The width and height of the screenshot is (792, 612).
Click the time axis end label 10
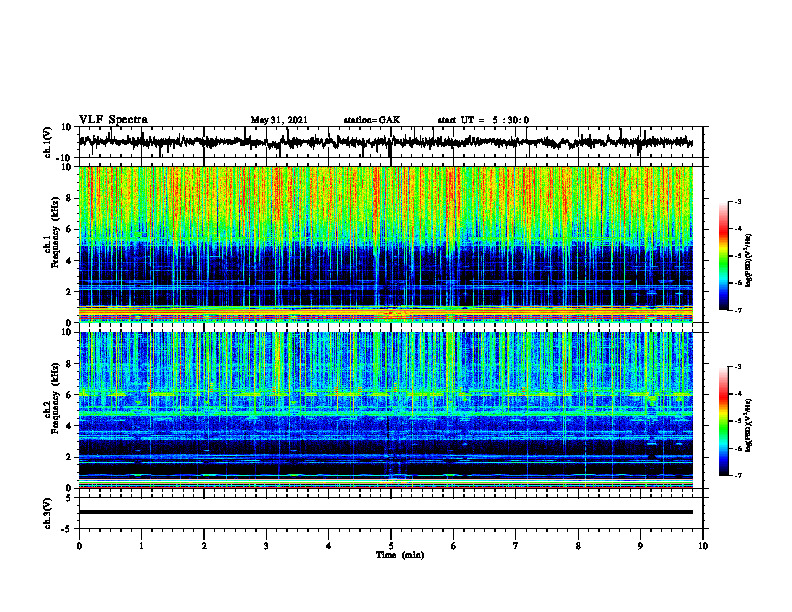point(703,546)
